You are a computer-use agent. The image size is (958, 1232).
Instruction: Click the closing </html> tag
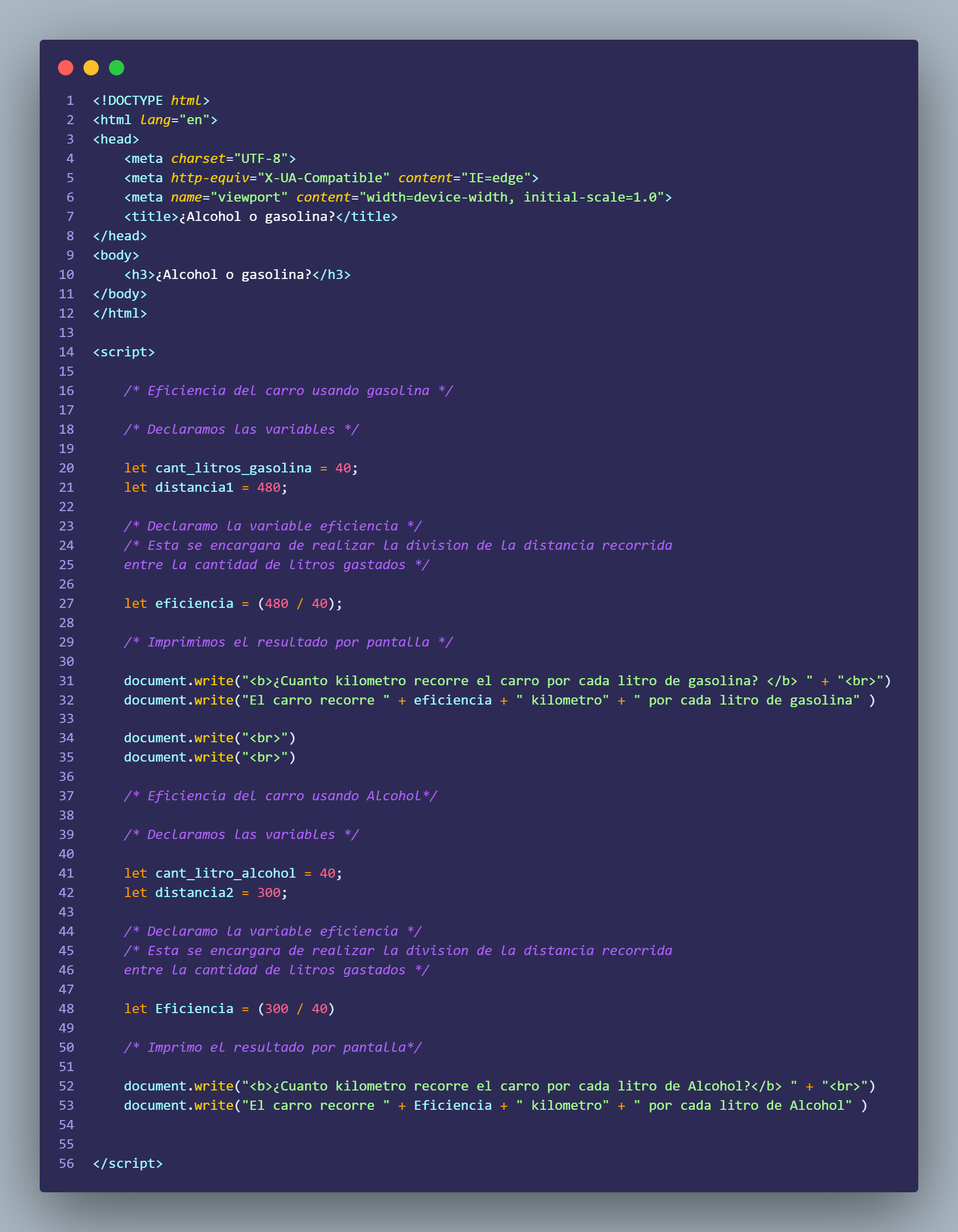120,313
